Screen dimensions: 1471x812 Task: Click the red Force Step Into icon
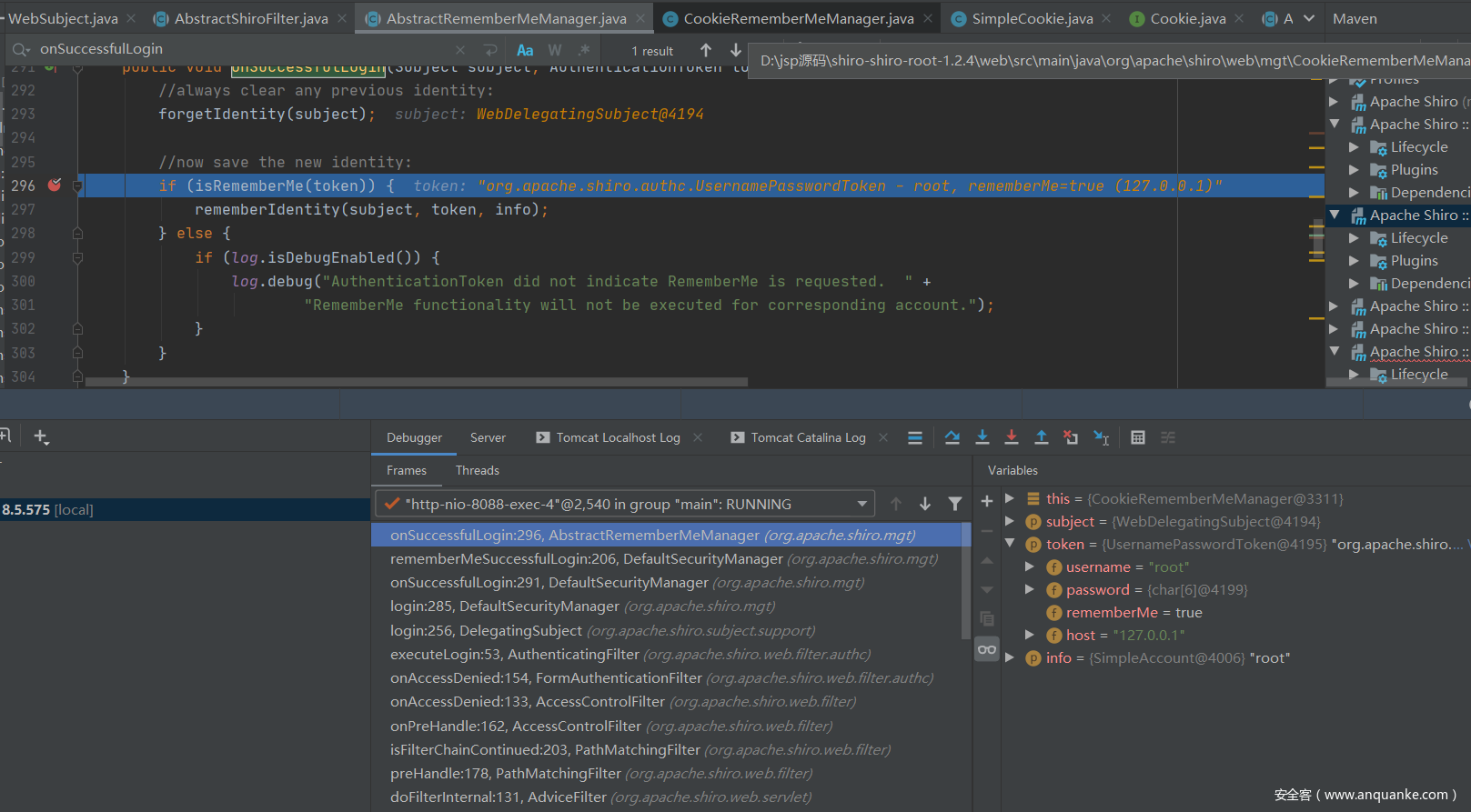(1011, 437)
